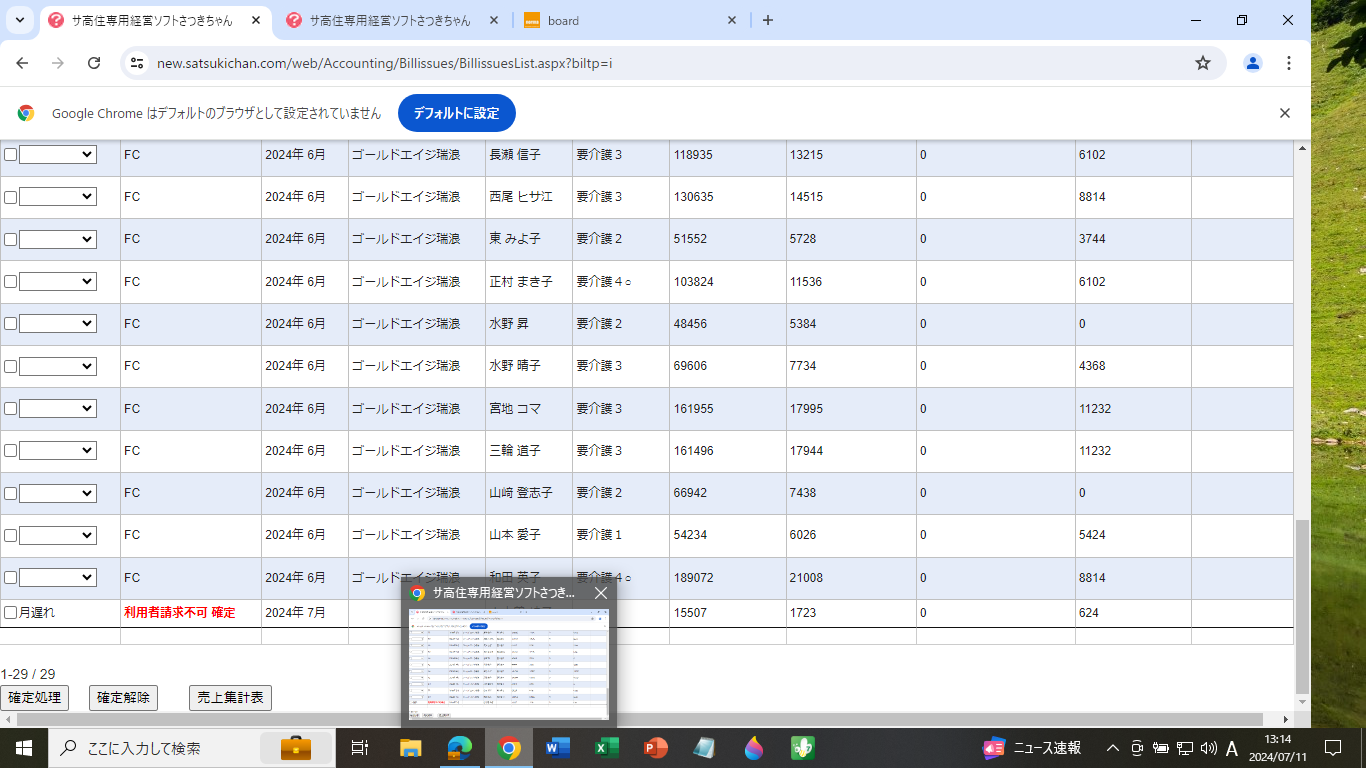1366x768 pixels.
Task: Expand the dropdown in 西尾 ヒサエ row
Action: (58, 197)
